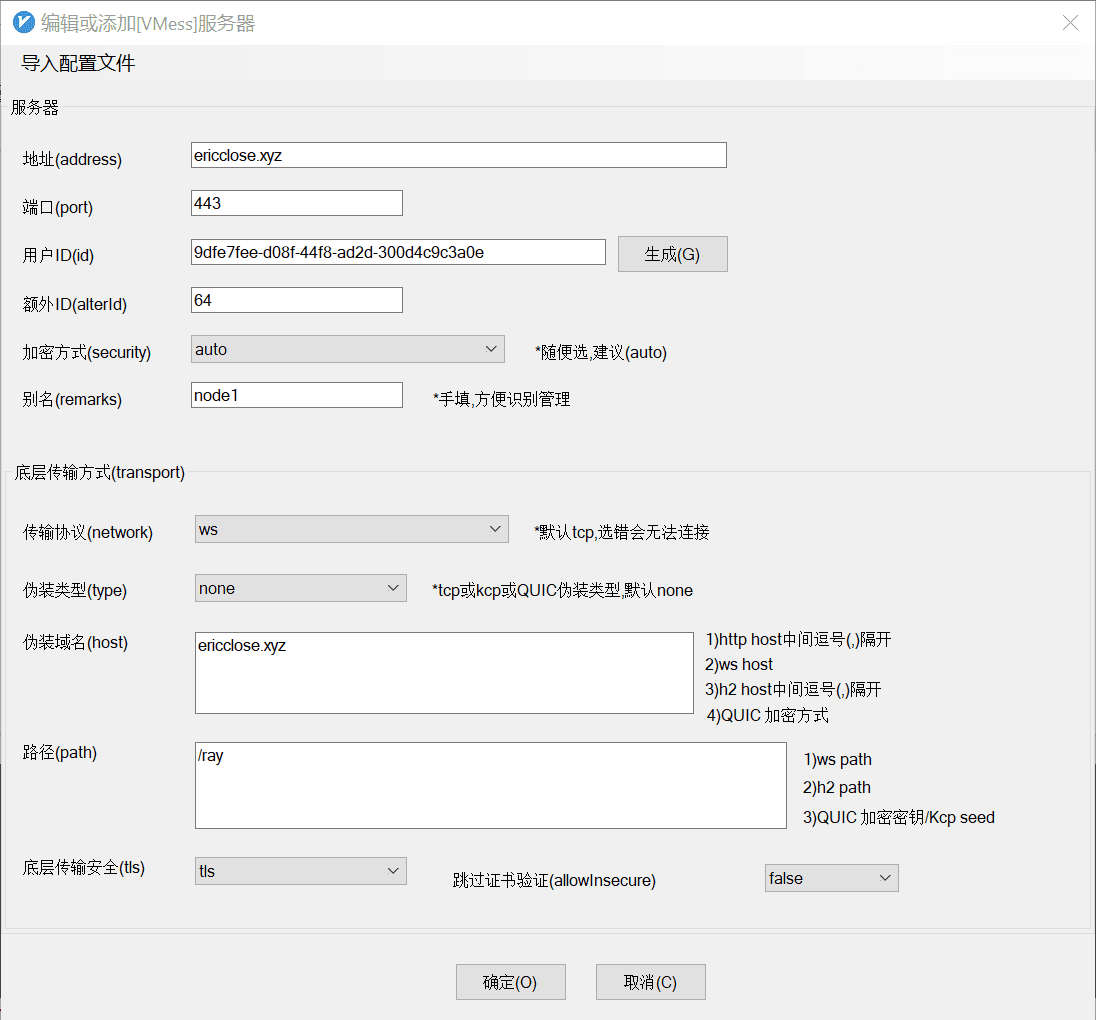Click the 端口(port) label
Screen dimensions: 1096x1020
click(x=57, y=208)
